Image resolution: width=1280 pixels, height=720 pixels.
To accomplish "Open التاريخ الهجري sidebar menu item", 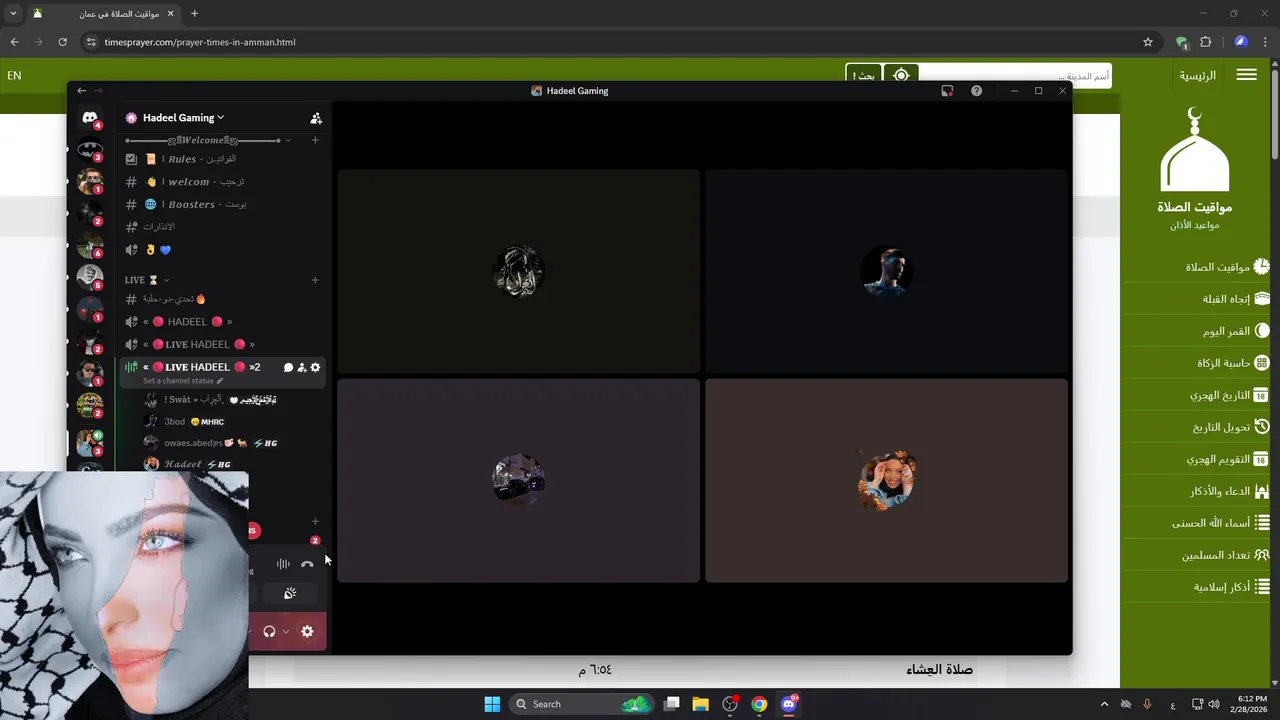I will coord(1197,395).
